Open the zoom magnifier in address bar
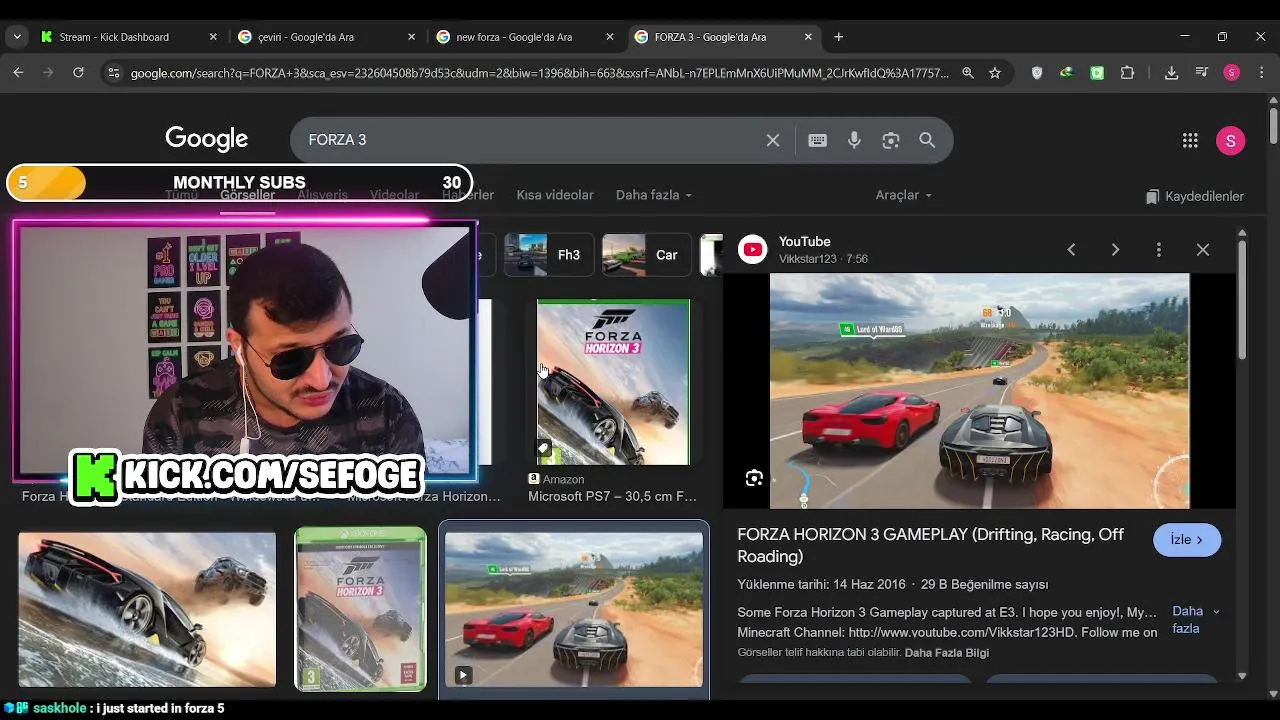This screenshot has height=720, width=1280. [x=968, y=73]
